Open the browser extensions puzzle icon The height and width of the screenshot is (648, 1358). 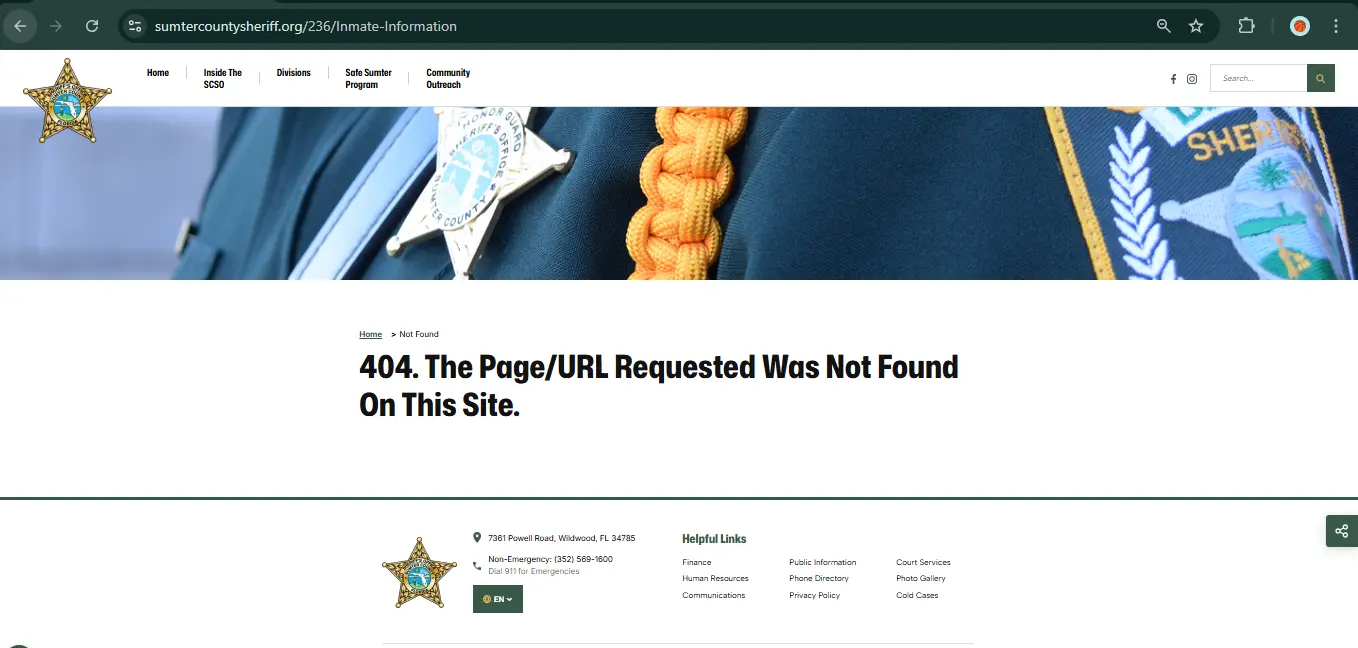[1247, 26]
